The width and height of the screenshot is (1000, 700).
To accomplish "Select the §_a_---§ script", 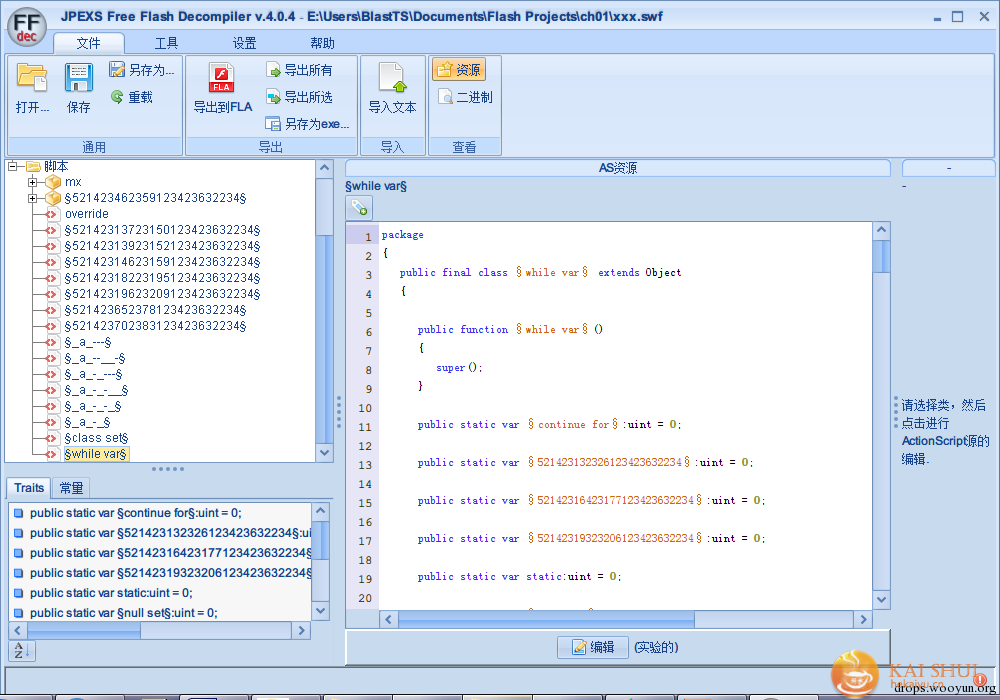I will pyautogui.click(x=88, y=342).
